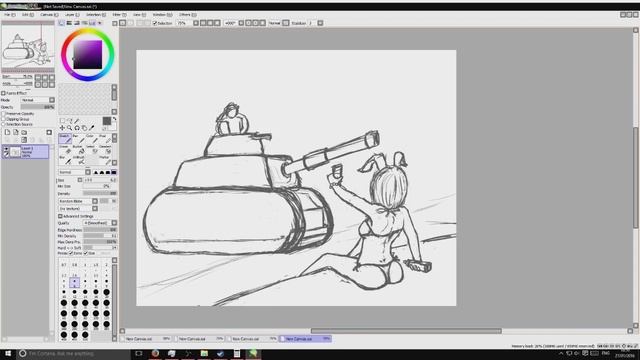The width and height of the screenshot is (640, 360).
Task: Open the Quality dropdown
Action: pos(100,223)
